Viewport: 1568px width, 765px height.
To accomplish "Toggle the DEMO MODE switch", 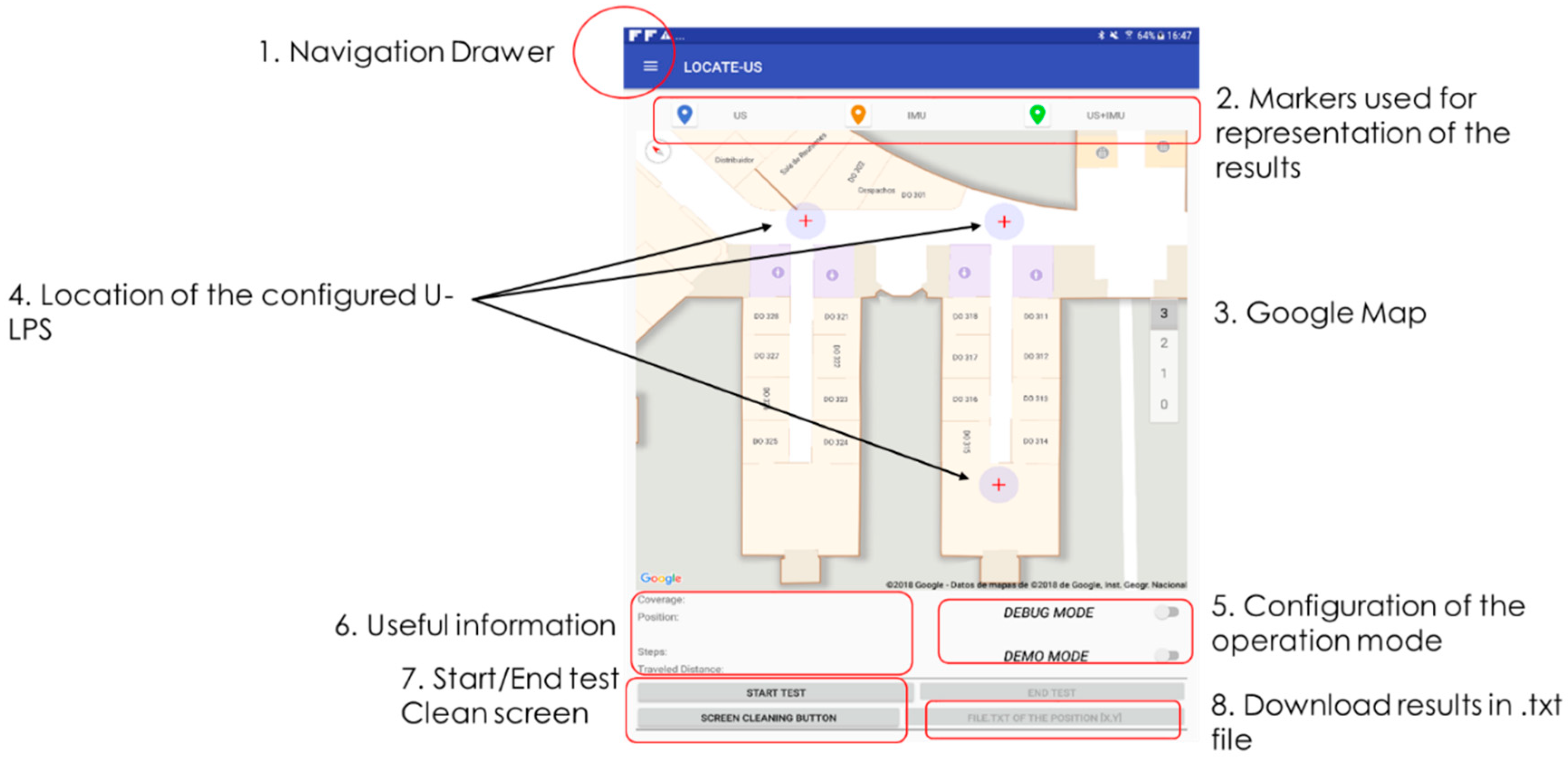I will pyautogui.click(x=1167, y=655).
